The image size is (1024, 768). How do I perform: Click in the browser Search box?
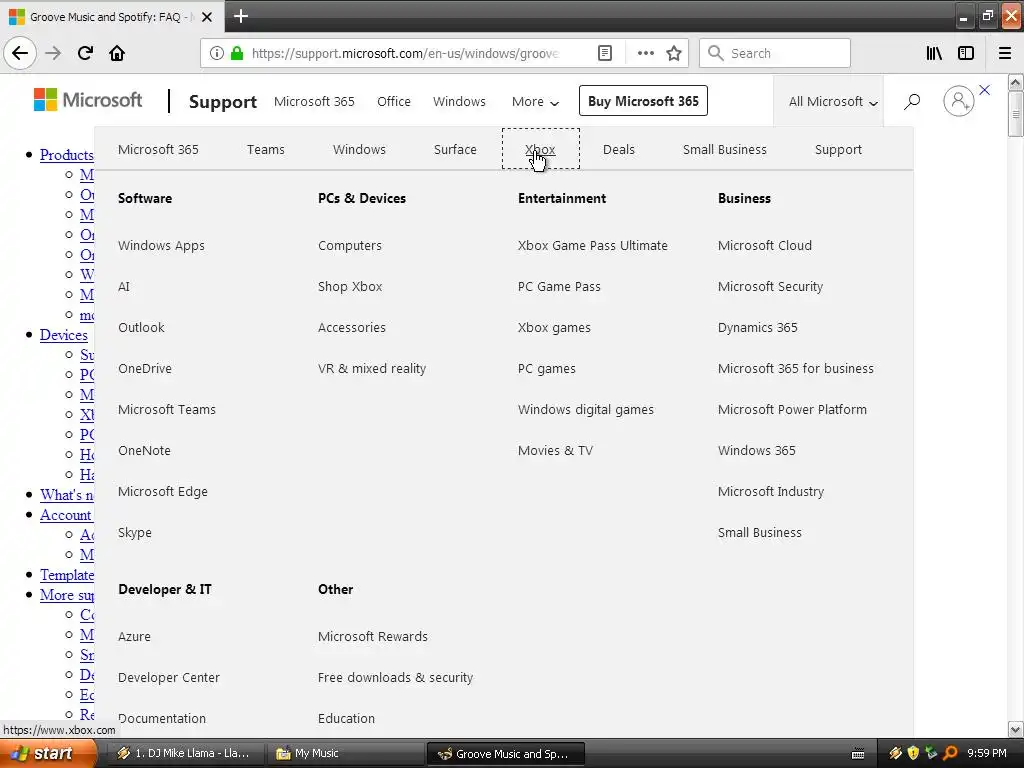tap(775, 53)
